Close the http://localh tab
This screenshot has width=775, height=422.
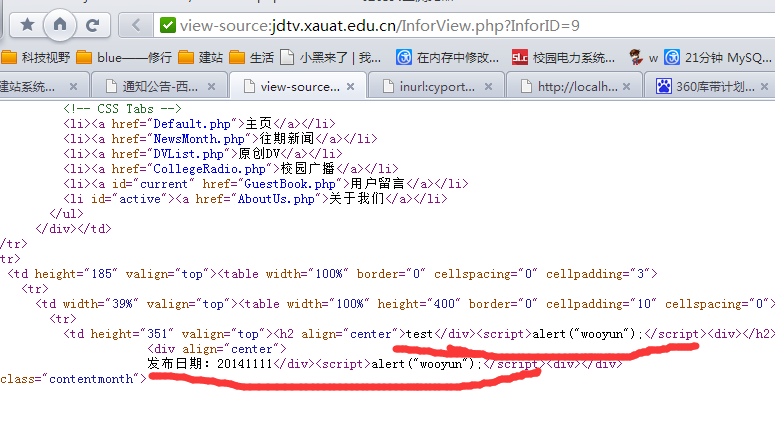(627, 87)
